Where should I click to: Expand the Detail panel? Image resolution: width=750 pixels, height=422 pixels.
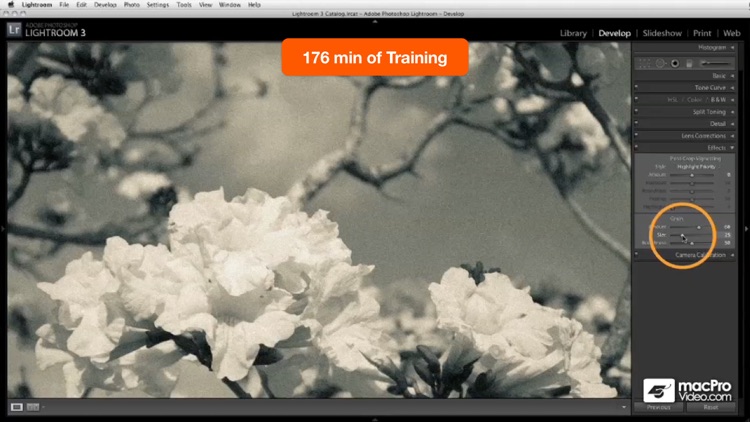click(732, 124)
